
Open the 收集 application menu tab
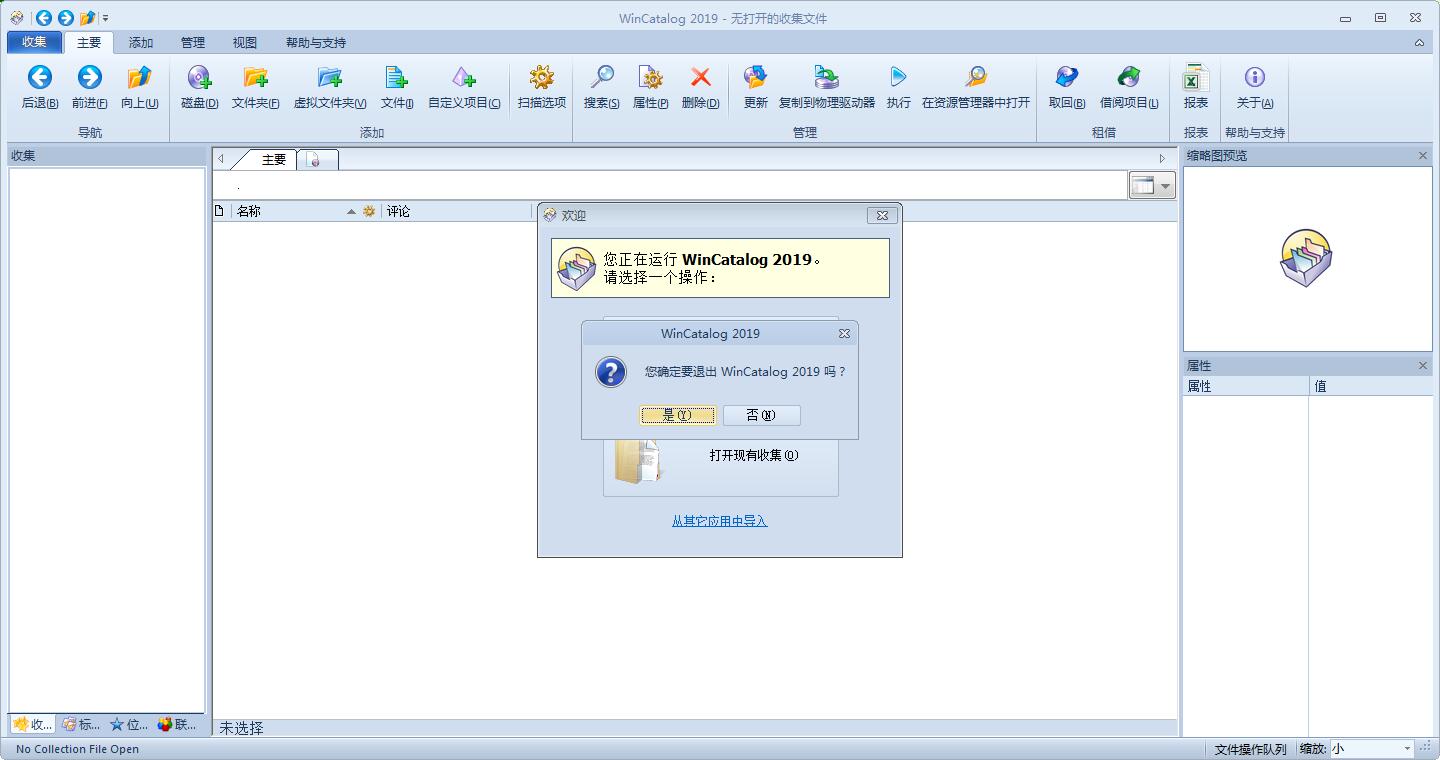click(34, 42)
